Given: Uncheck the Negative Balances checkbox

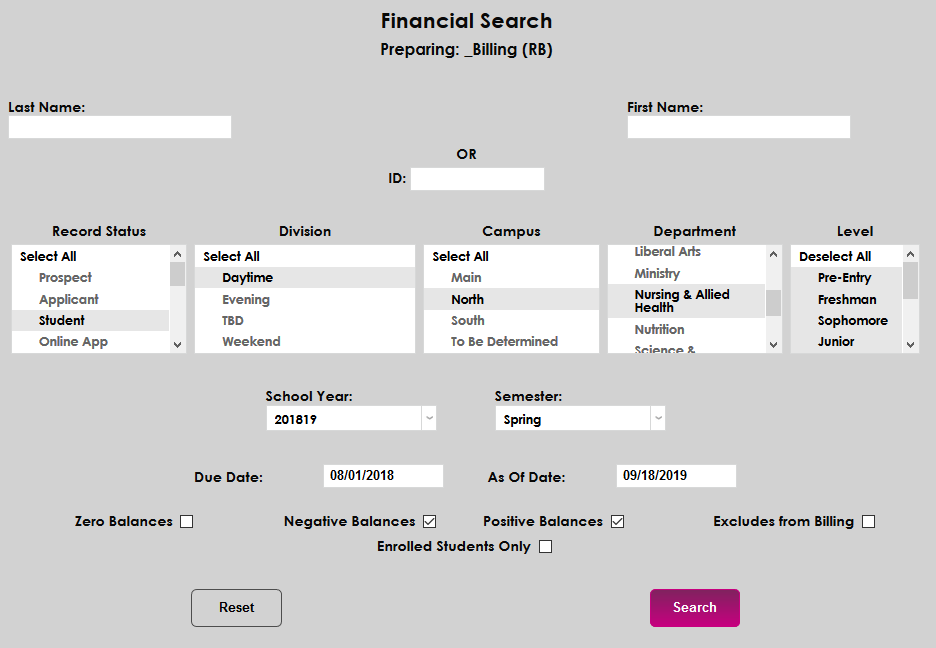Looking at the screenshot, I should pos(430,521).
